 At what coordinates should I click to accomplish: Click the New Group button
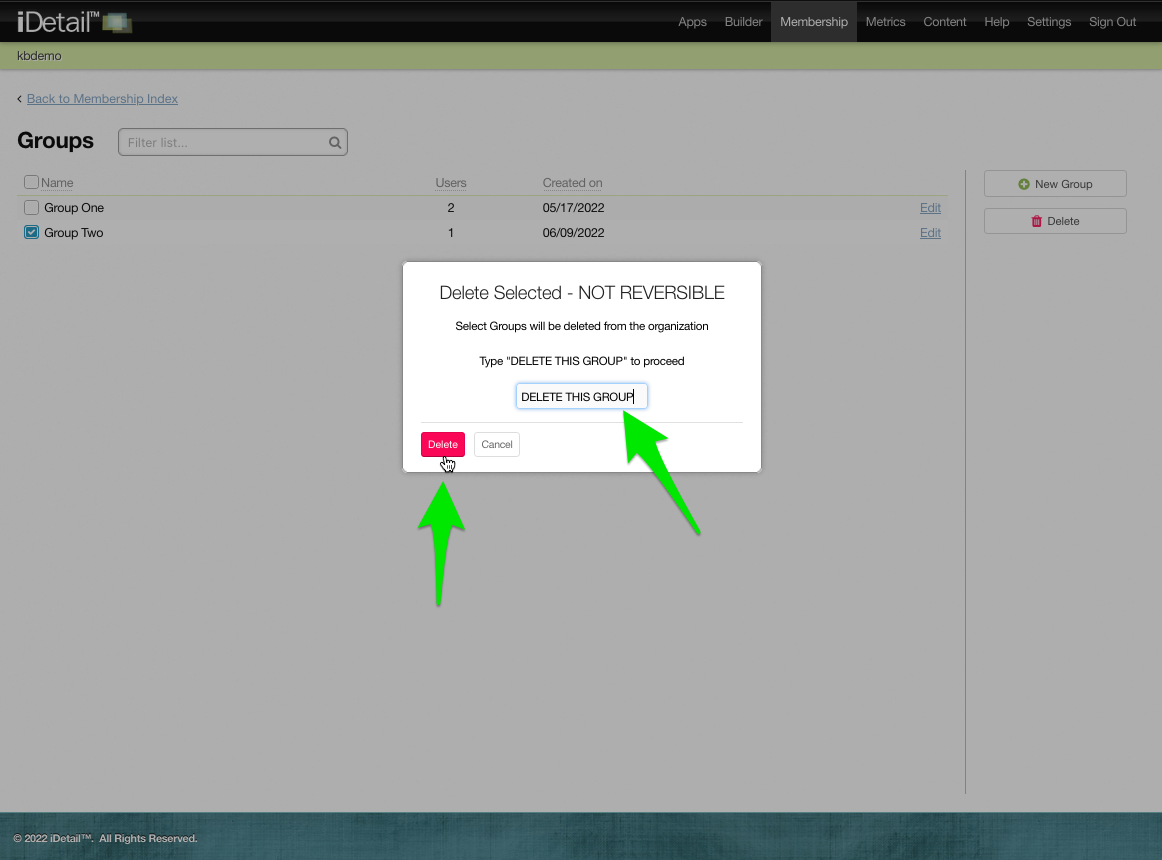click(1055, 184)
